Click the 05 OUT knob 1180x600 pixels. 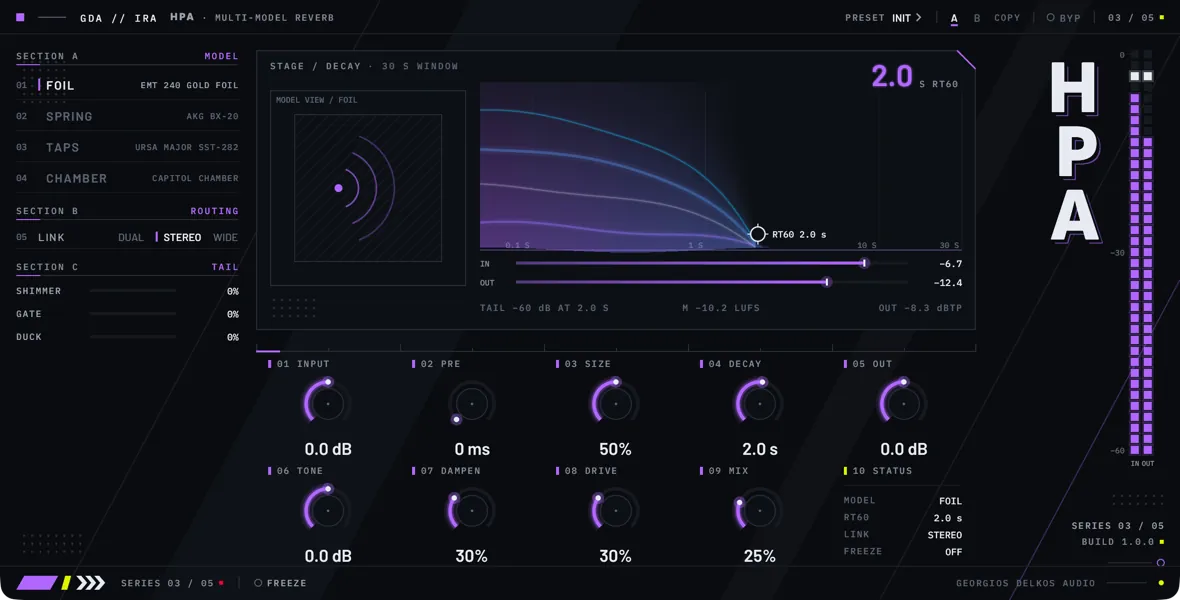pos(903,404)
